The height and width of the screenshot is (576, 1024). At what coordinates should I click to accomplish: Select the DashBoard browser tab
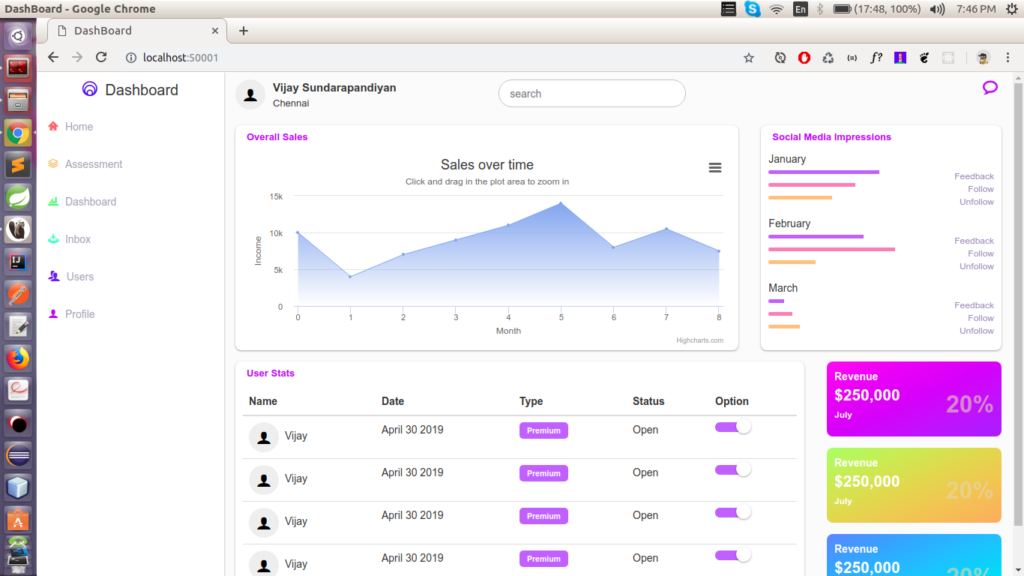click(x=130, y=31)
